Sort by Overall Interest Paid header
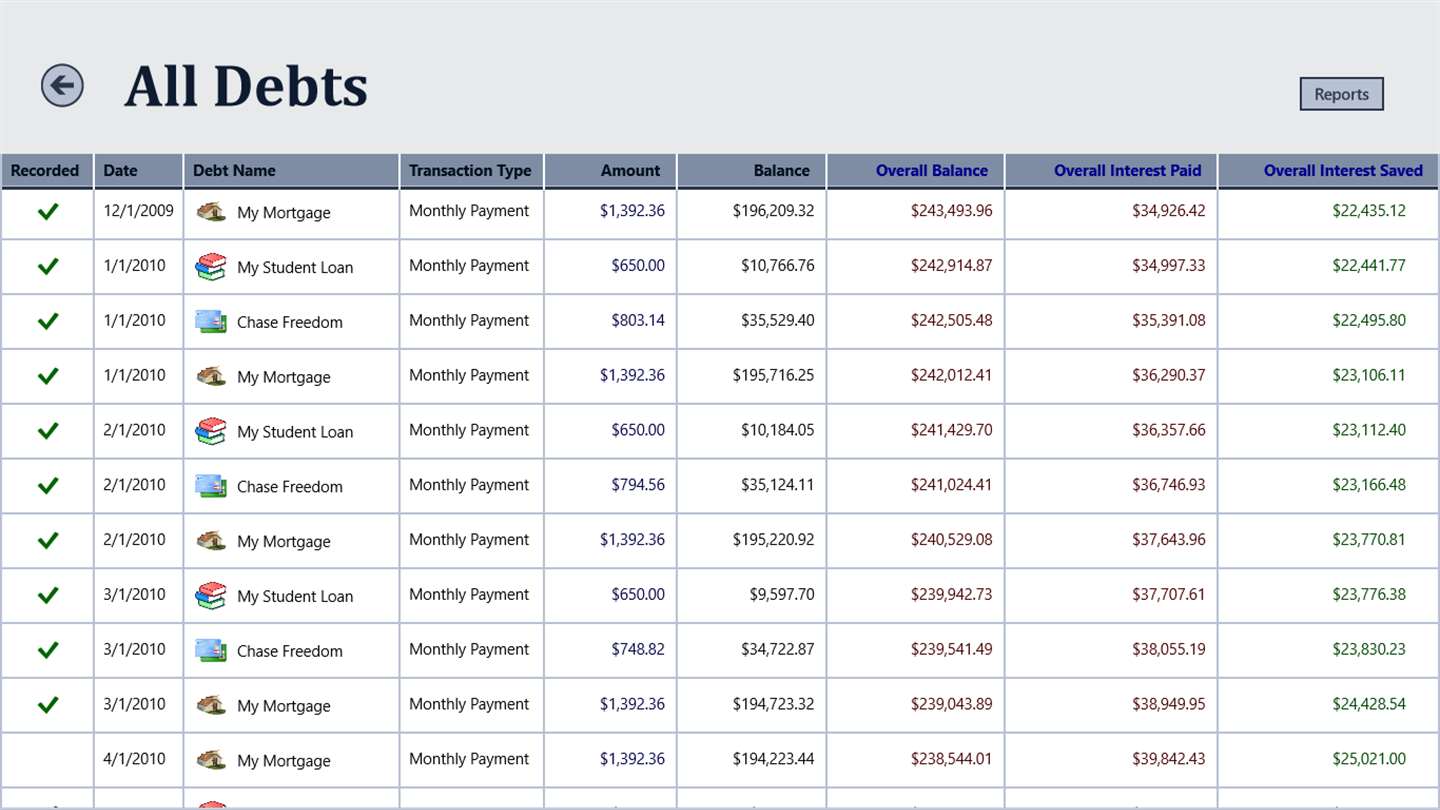1440x810 pixels. click(x=1127, y=171)
